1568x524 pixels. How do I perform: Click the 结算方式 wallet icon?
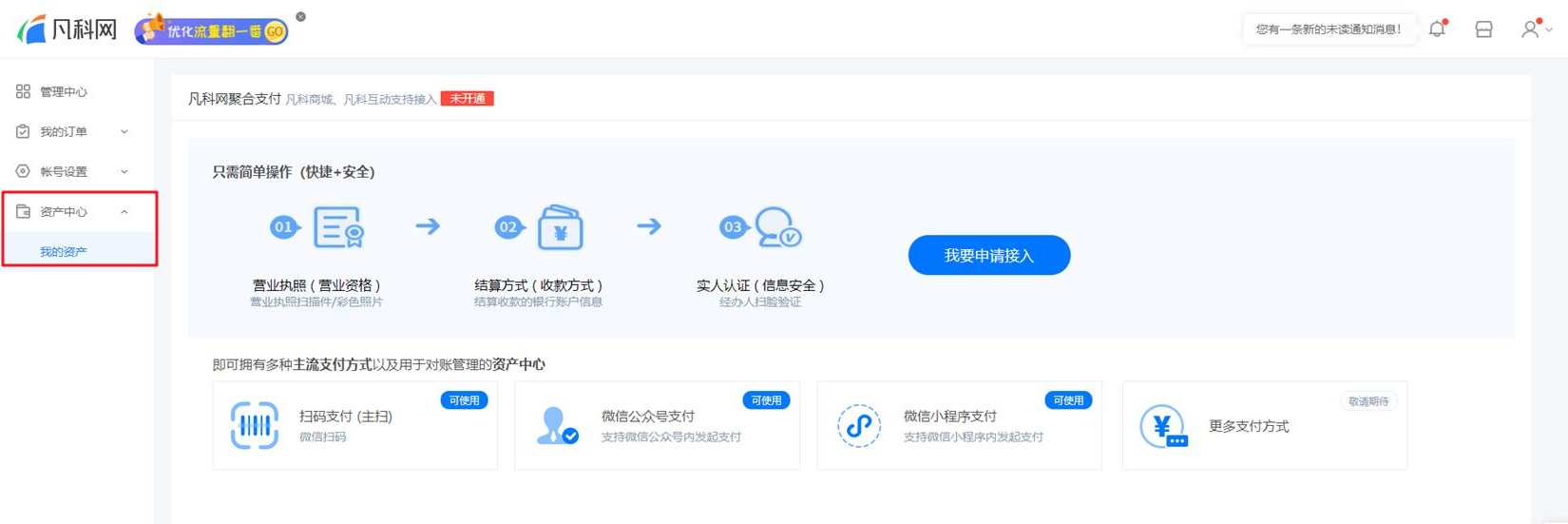click(561, 227)
